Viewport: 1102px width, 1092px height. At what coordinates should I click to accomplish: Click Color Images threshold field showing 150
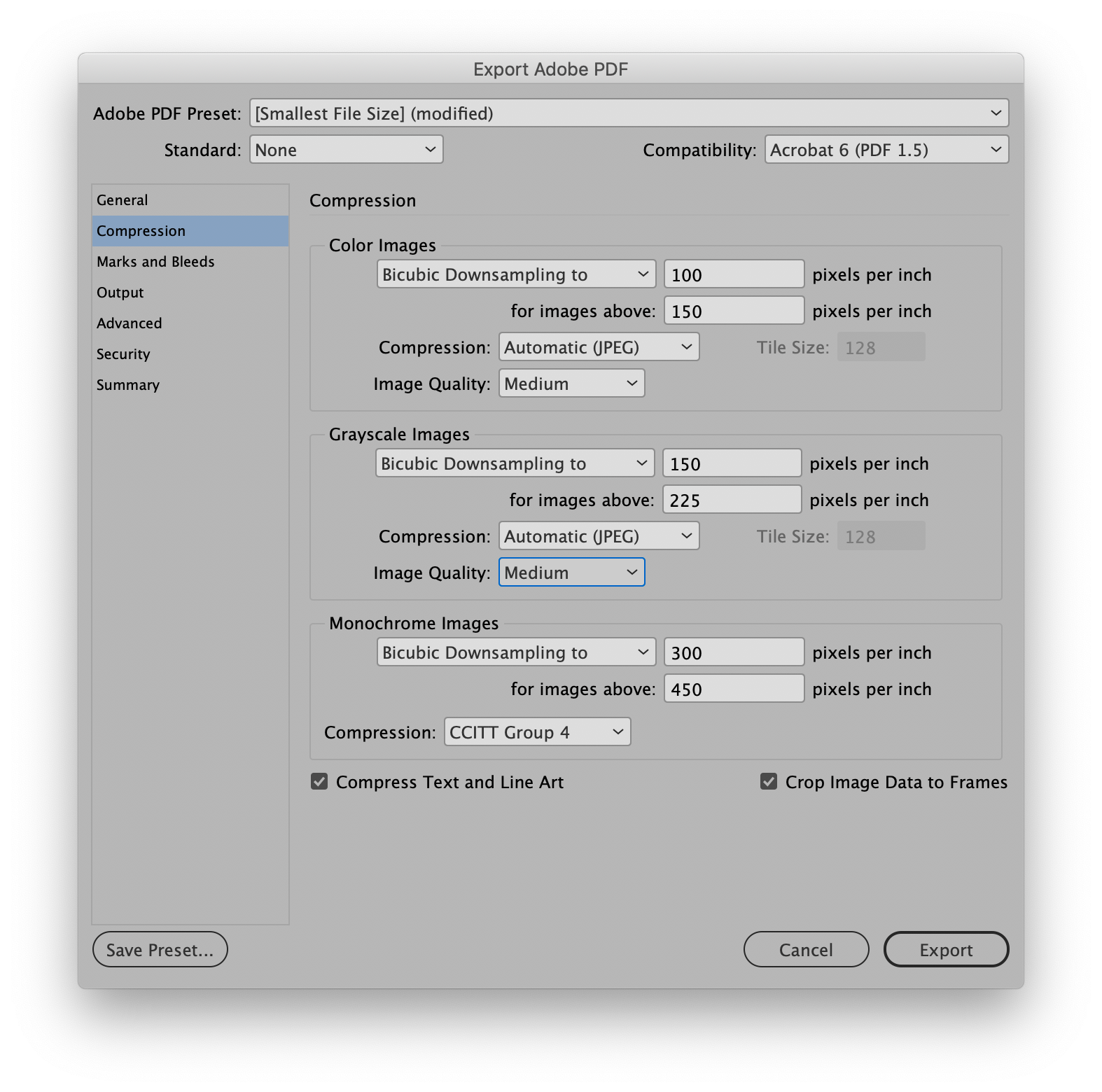[x=734, y=311]
